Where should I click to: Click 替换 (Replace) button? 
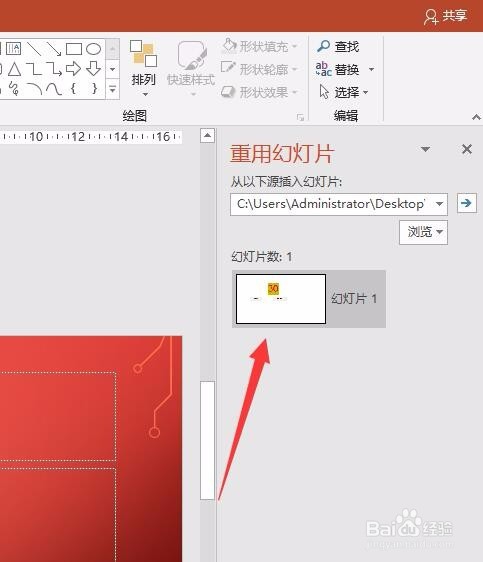point(338,69)
